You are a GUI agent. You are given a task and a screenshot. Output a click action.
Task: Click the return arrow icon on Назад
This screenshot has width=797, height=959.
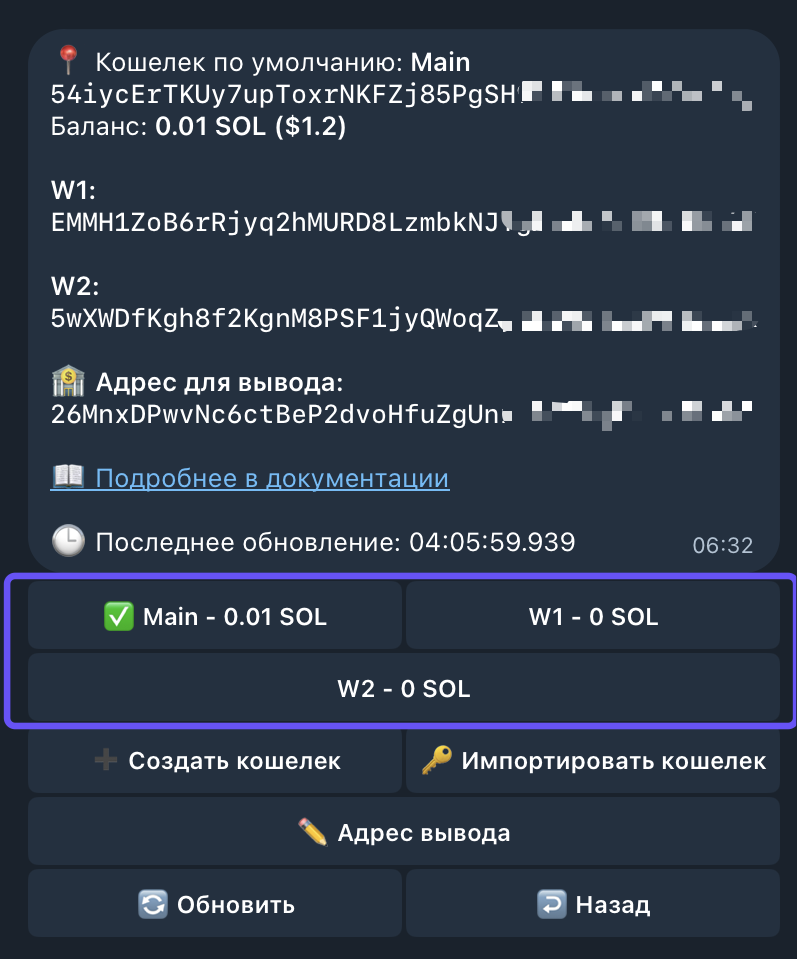(x=551, y=905)
